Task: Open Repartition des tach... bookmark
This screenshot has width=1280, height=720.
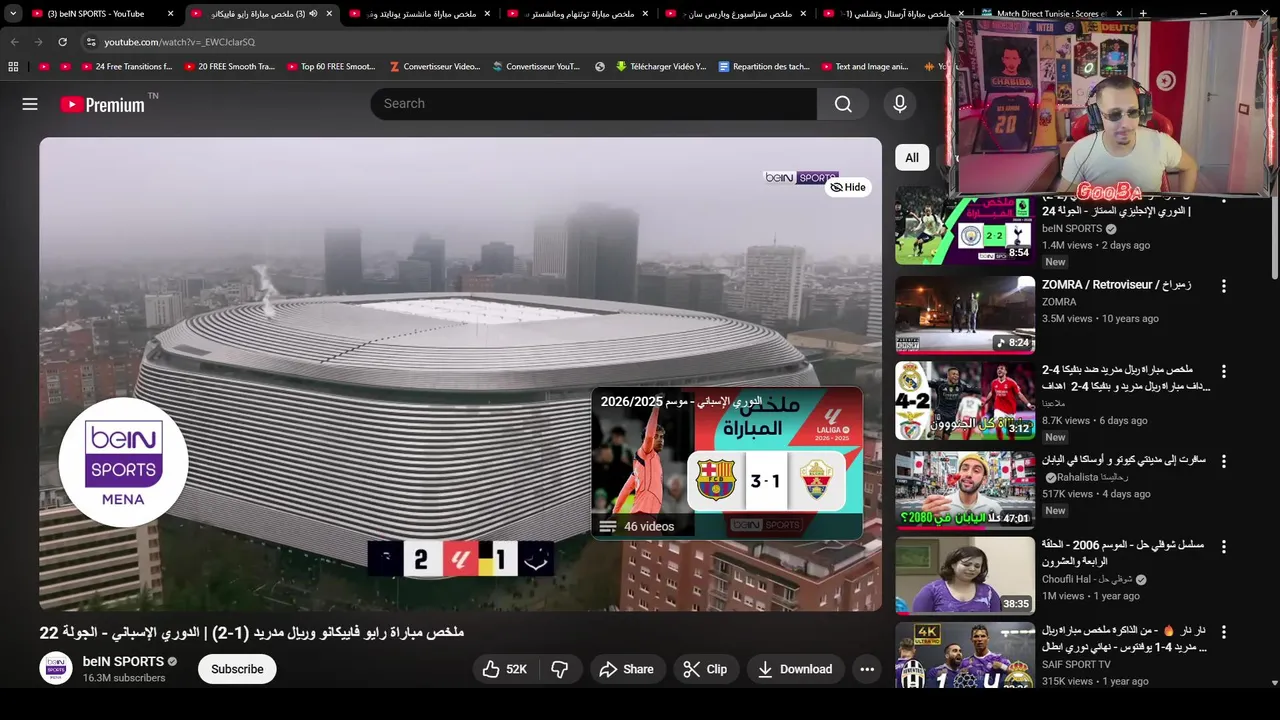Action: coord(764,67)
